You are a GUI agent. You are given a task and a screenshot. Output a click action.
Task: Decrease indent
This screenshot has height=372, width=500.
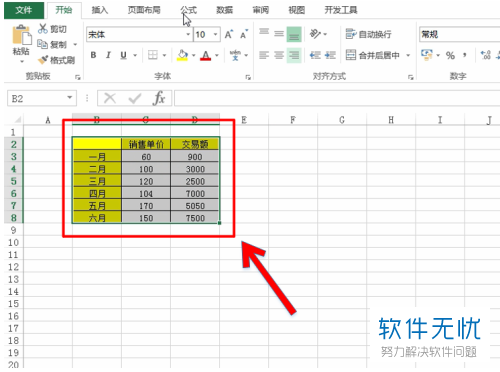[315, 55]
